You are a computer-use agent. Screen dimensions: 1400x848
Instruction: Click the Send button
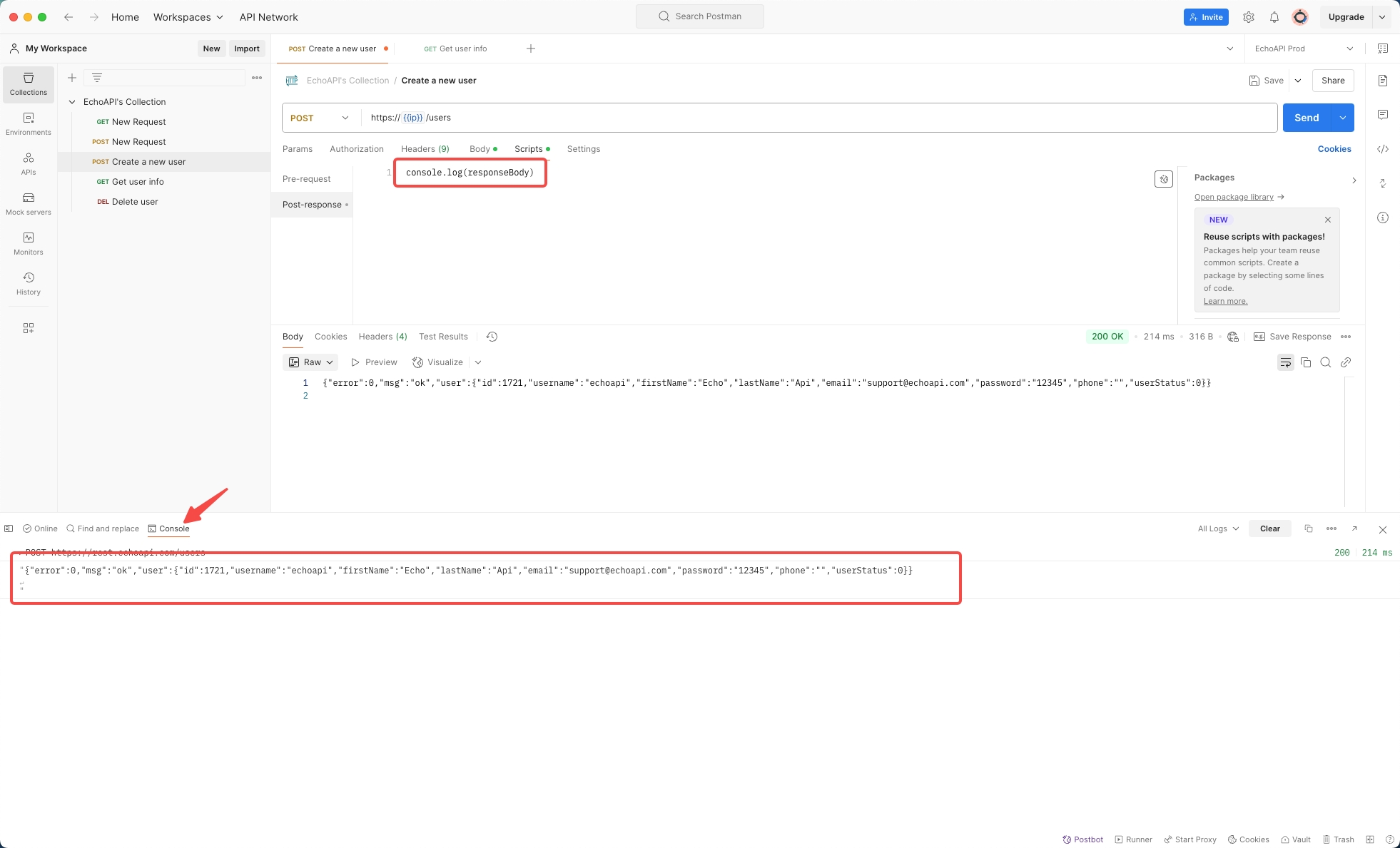click(1307, 118)
